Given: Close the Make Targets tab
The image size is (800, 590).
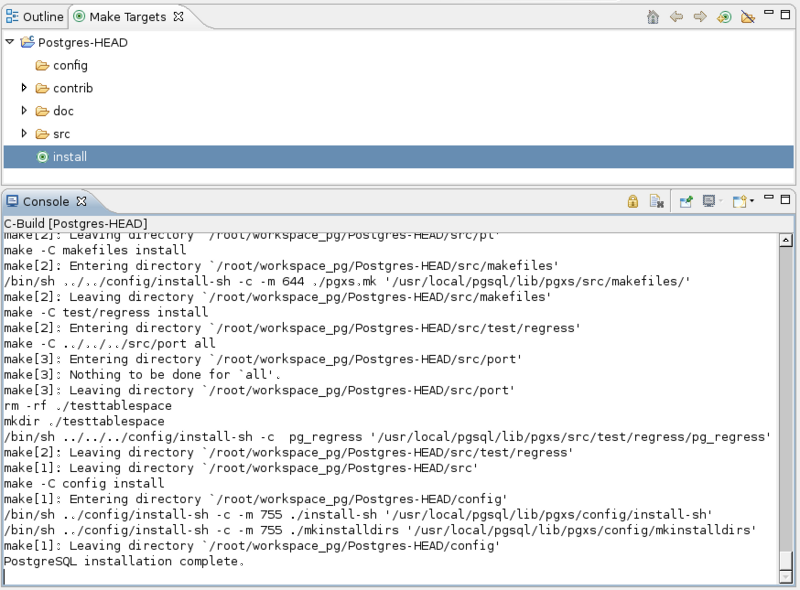Looking at the screenshot, I should (x=178, y=17).
